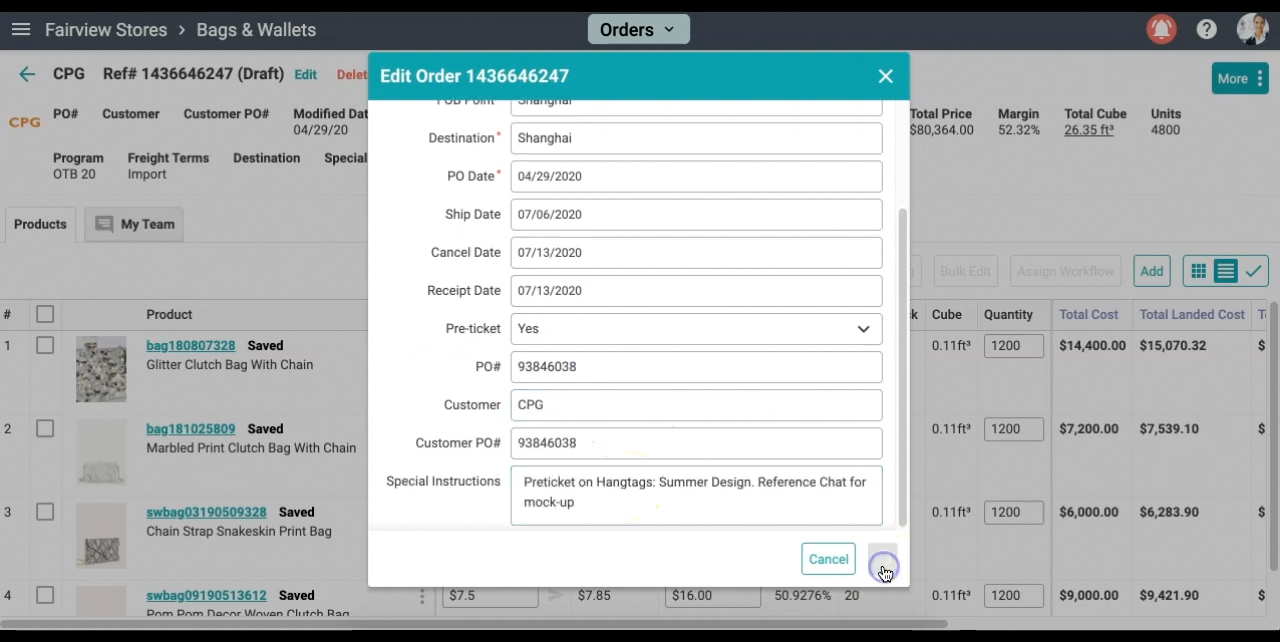Switch to grid view layout
Image resolution: width=1280 pixels, height=642 pixels.
pos(1198,271)
